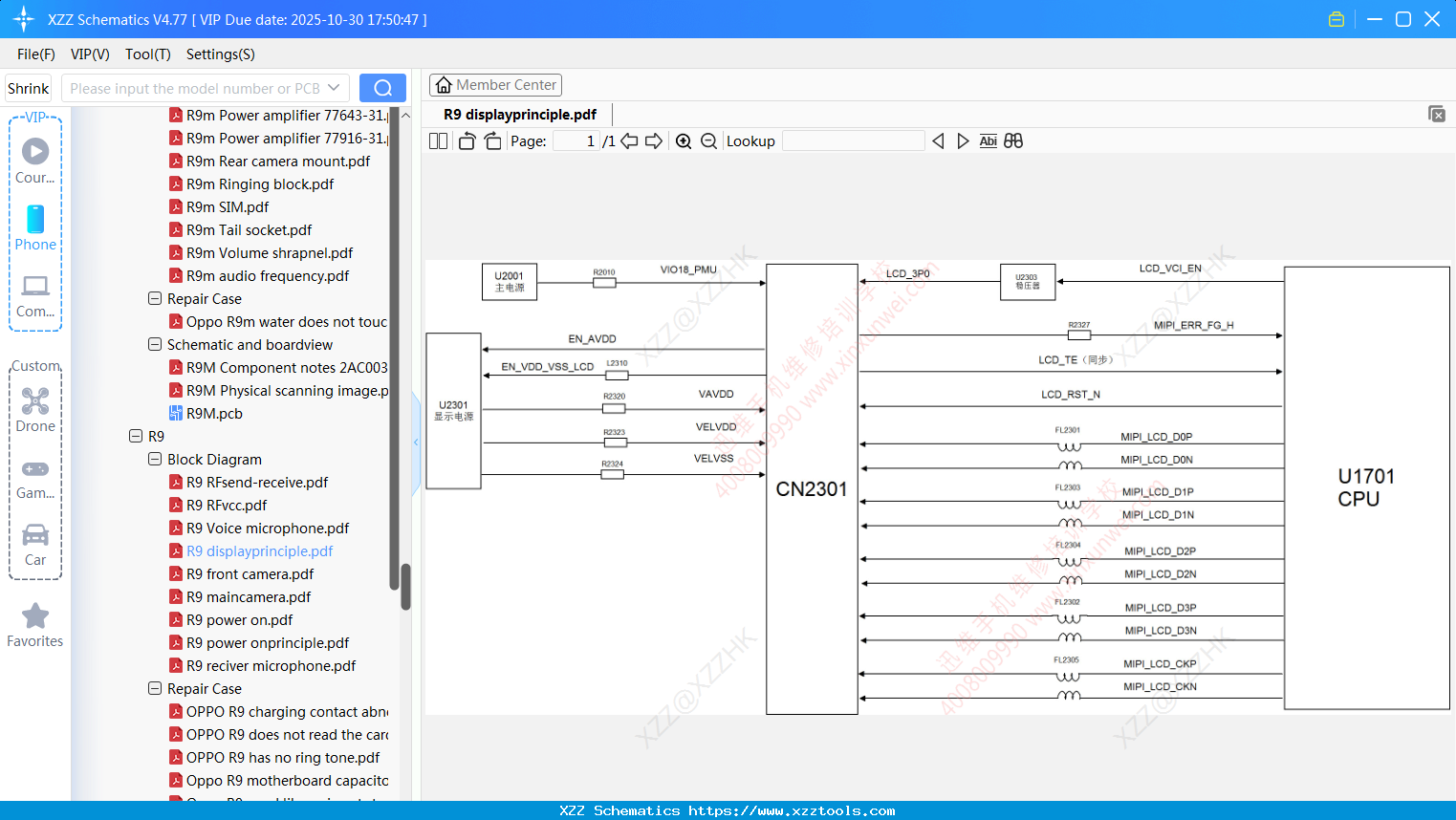Collapse the Block Diagram folder
1456x820 pixels.
pos(154,459)
